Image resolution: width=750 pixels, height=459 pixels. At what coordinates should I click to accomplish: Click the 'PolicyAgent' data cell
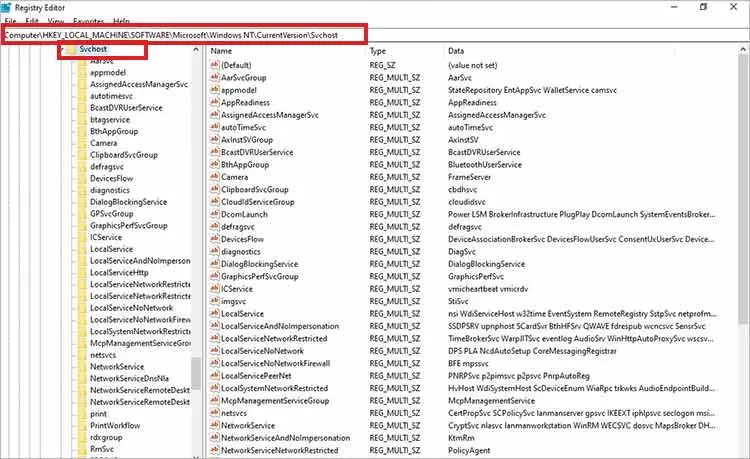[x=469, y=450]
